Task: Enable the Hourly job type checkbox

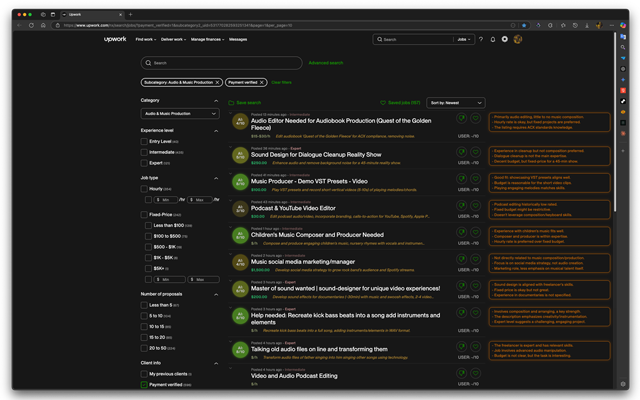Action: click(x=144, y=188)
